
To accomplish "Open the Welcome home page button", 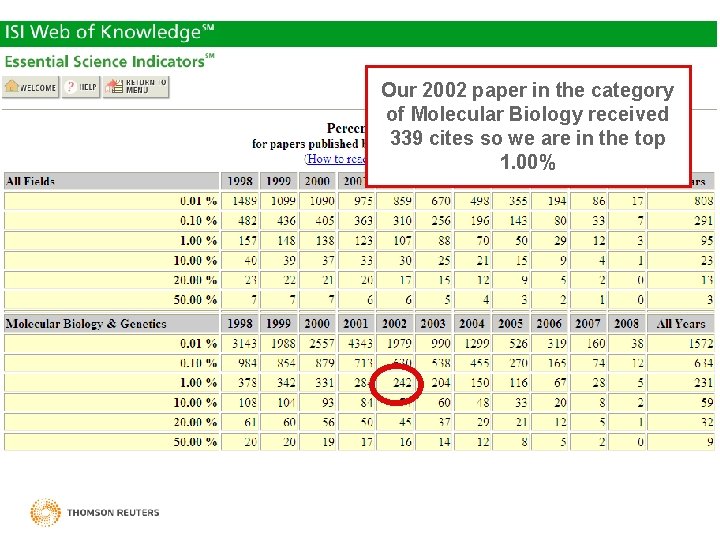I will tap(31, 87).
